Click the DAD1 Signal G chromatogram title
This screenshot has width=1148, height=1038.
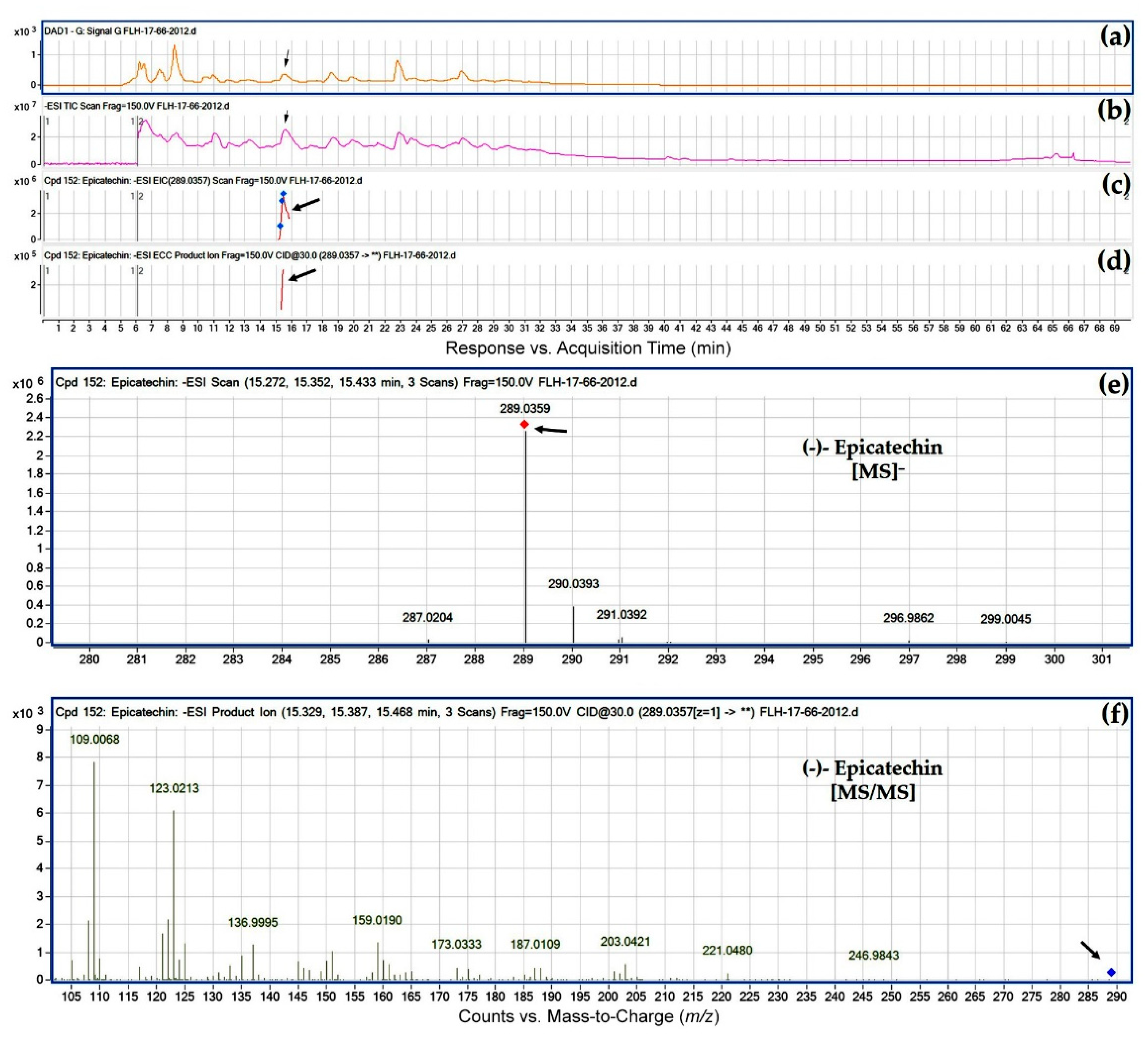coord(120,31)
